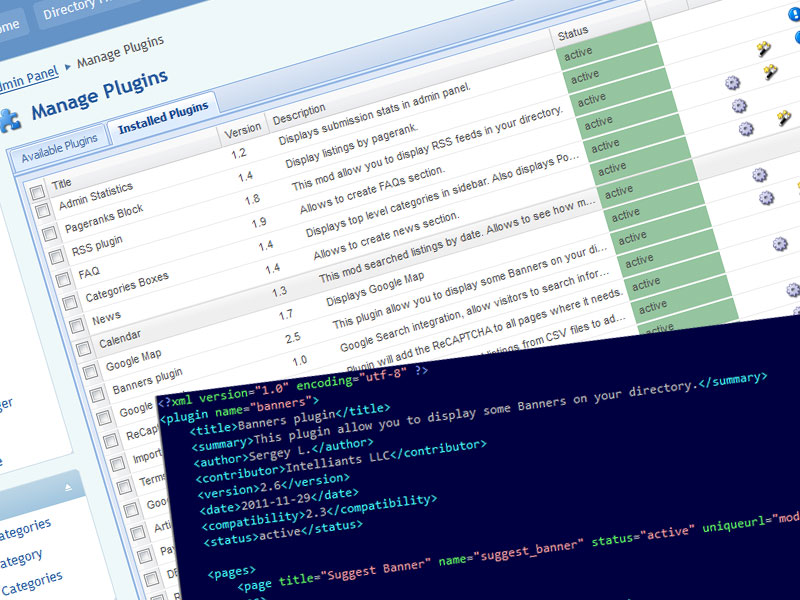800x600 pixels.
Task: Click the Calendar plugin title
Action: click(x=120, y=339)
